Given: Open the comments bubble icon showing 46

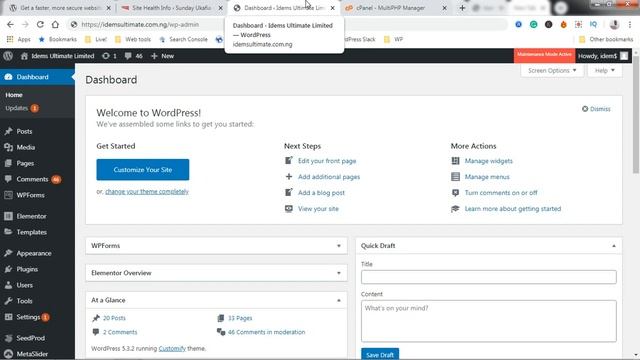Looking at the screenshot, I should (x=128, y=56).
